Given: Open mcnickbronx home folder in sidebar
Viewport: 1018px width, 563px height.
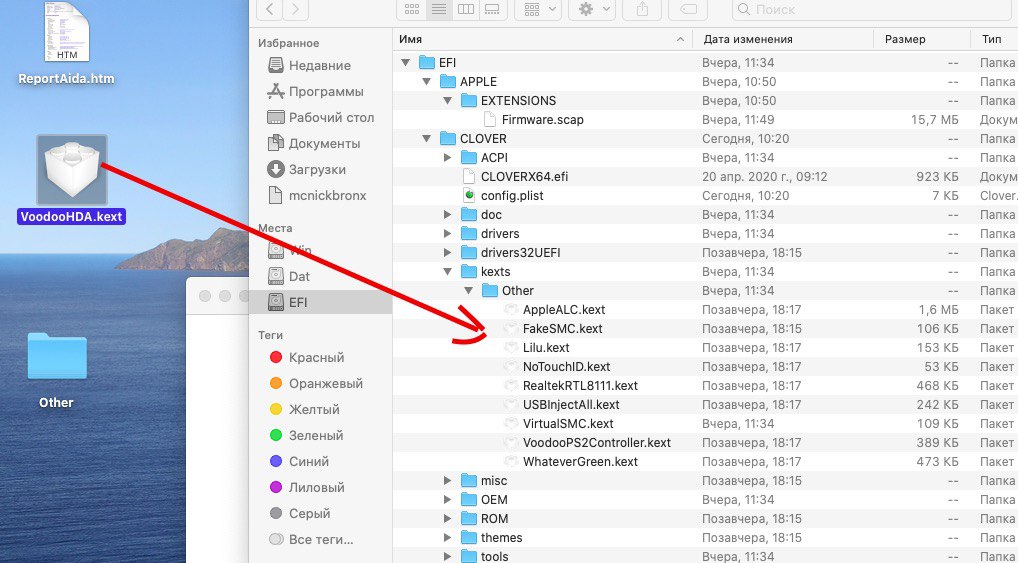Looking at the screenshot, I should (x=317, y=195).
